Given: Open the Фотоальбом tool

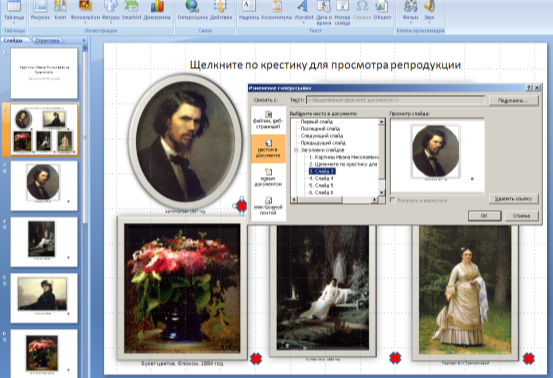Looking at the screenshot, I should pyautogui.click(x=85, y=11).
